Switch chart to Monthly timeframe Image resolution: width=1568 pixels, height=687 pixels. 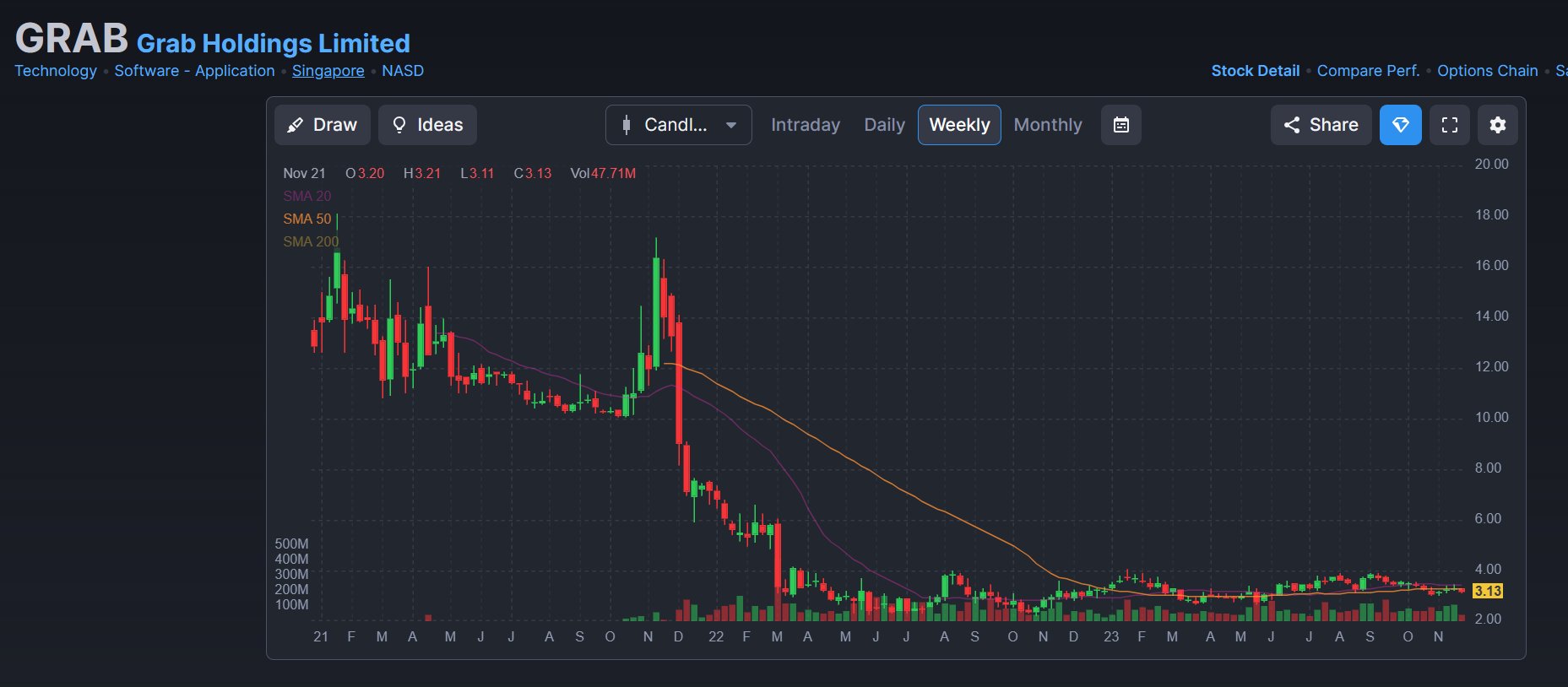pos(1048,125)
